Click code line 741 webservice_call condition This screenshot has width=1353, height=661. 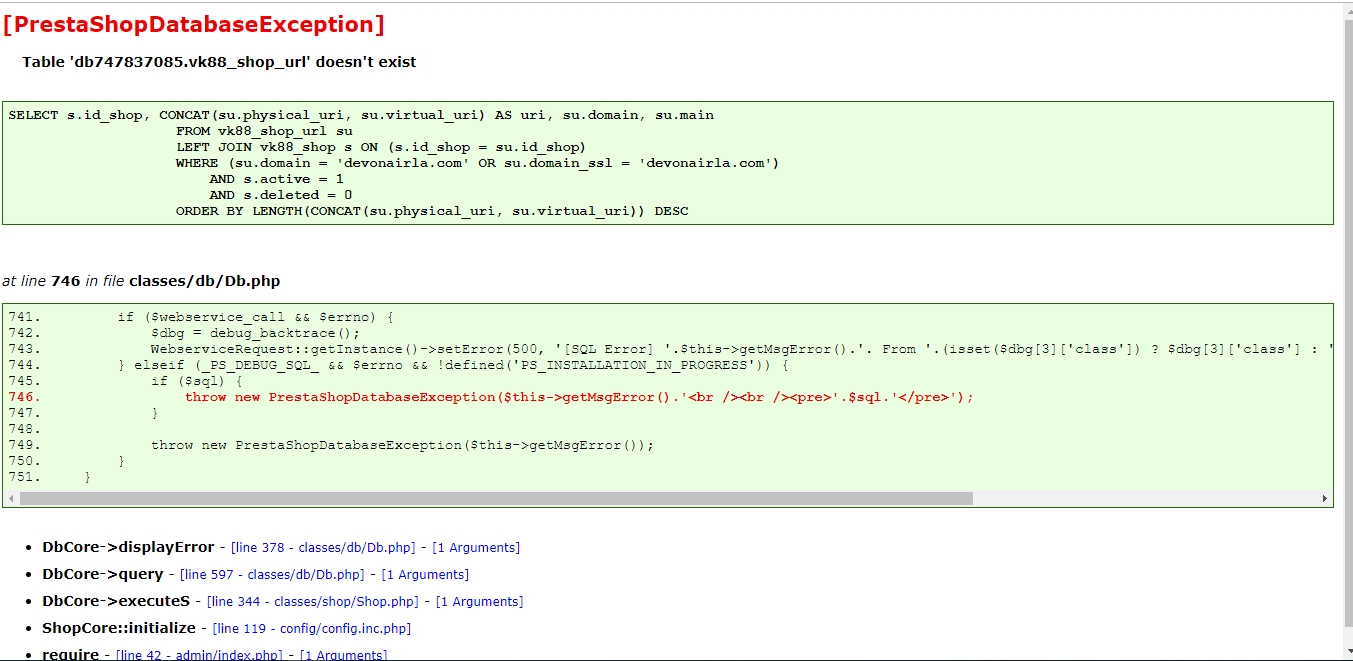[x=255, y=317]
